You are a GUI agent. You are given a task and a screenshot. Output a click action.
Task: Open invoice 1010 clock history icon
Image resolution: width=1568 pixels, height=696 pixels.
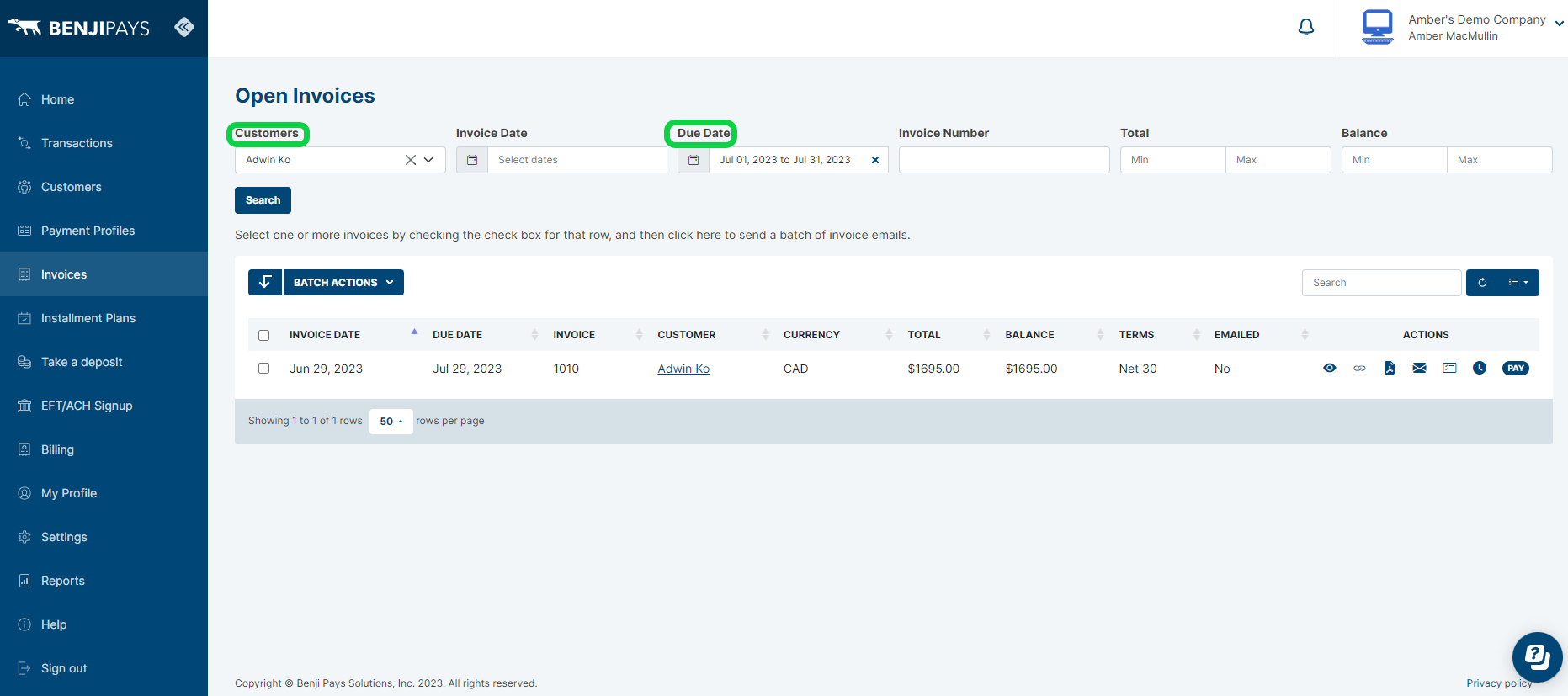(x=1480, y=368)
